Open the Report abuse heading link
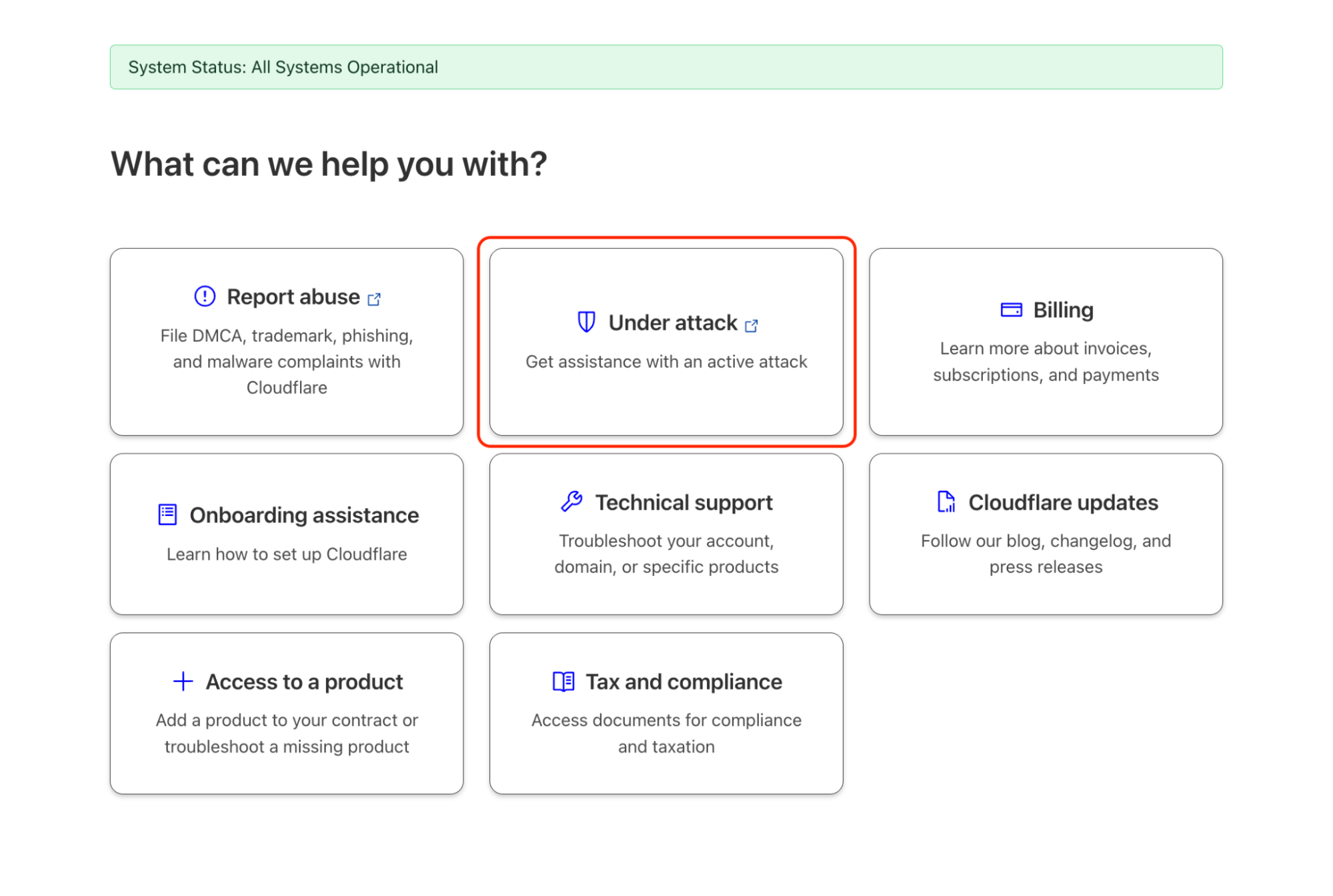 point(293,297)
